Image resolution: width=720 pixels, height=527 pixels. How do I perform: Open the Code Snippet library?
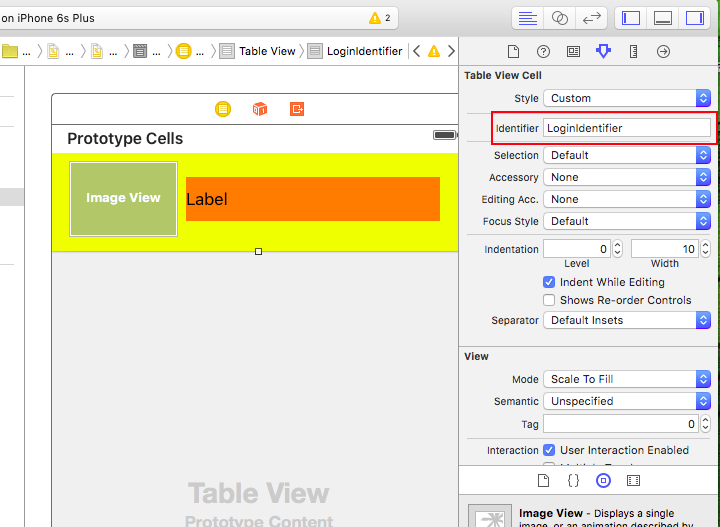point(573,481)
